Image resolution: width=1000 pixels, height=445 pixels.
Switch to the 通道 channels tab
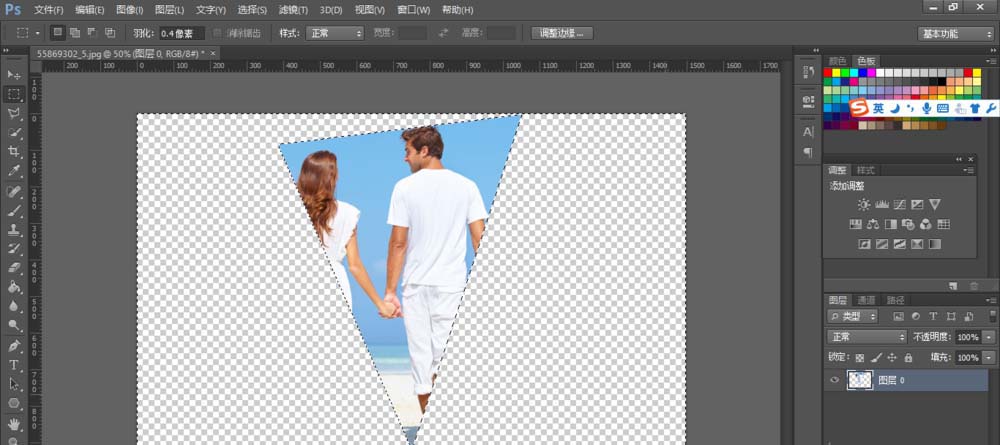click(866, 300)
